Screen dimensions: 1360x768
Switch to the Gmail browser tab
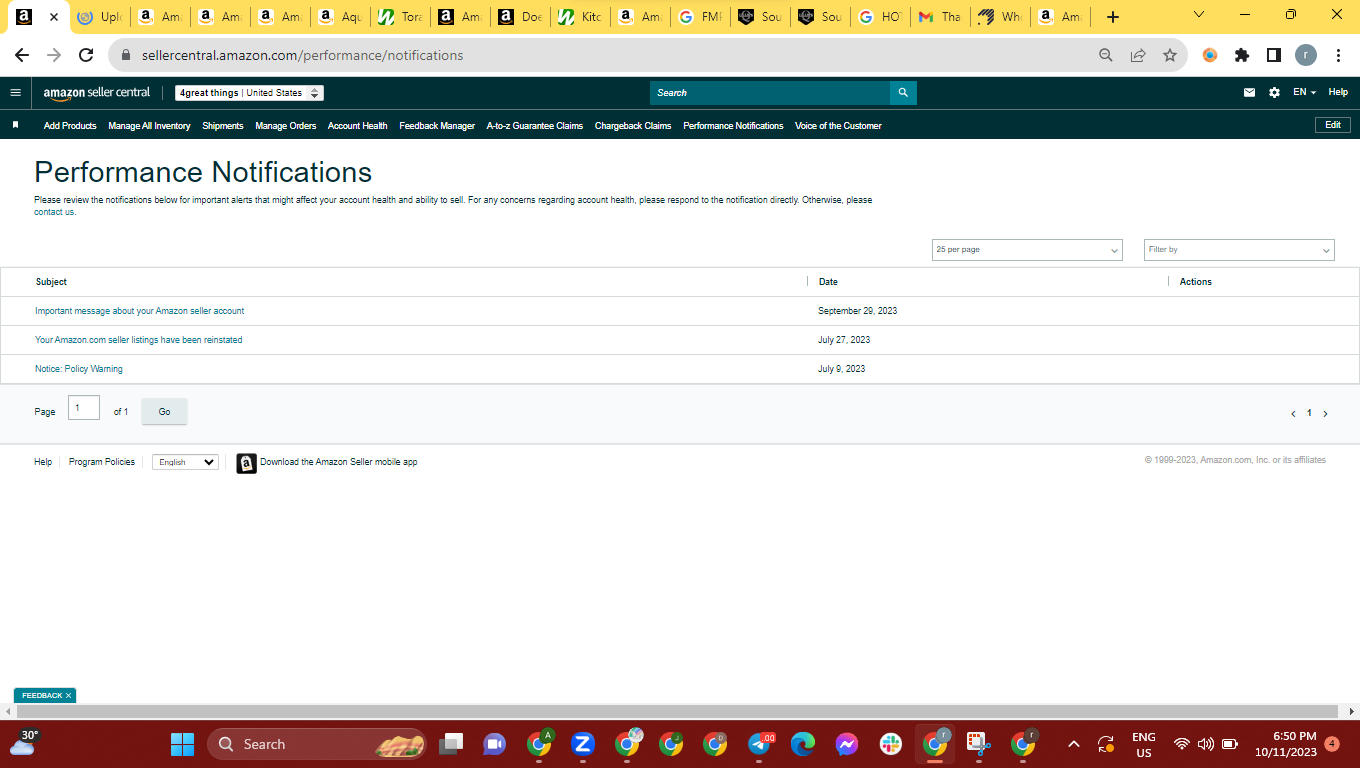(x=938, y=17)
